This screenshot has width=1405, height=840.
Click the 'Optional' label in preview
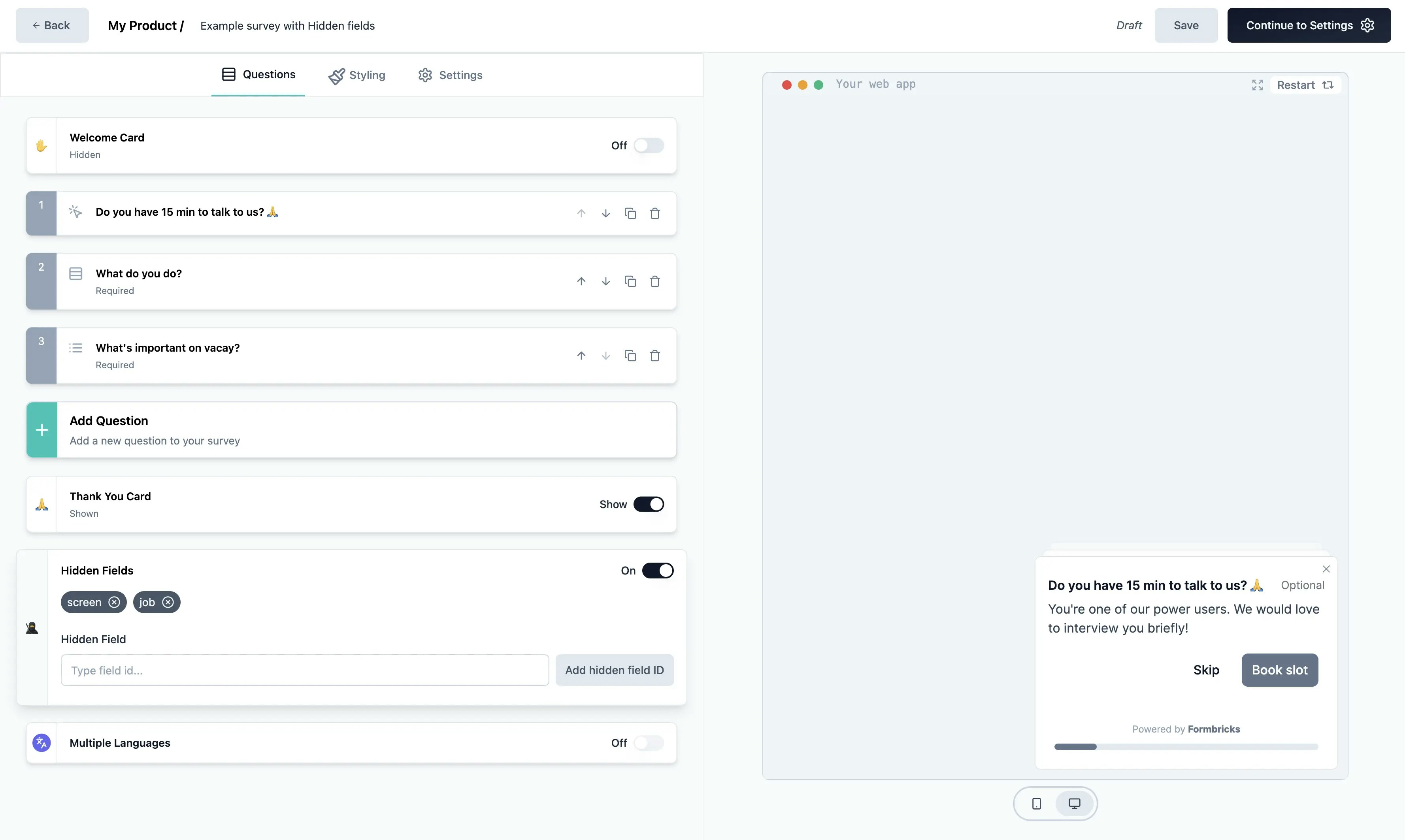click(x=1303, y=585)
